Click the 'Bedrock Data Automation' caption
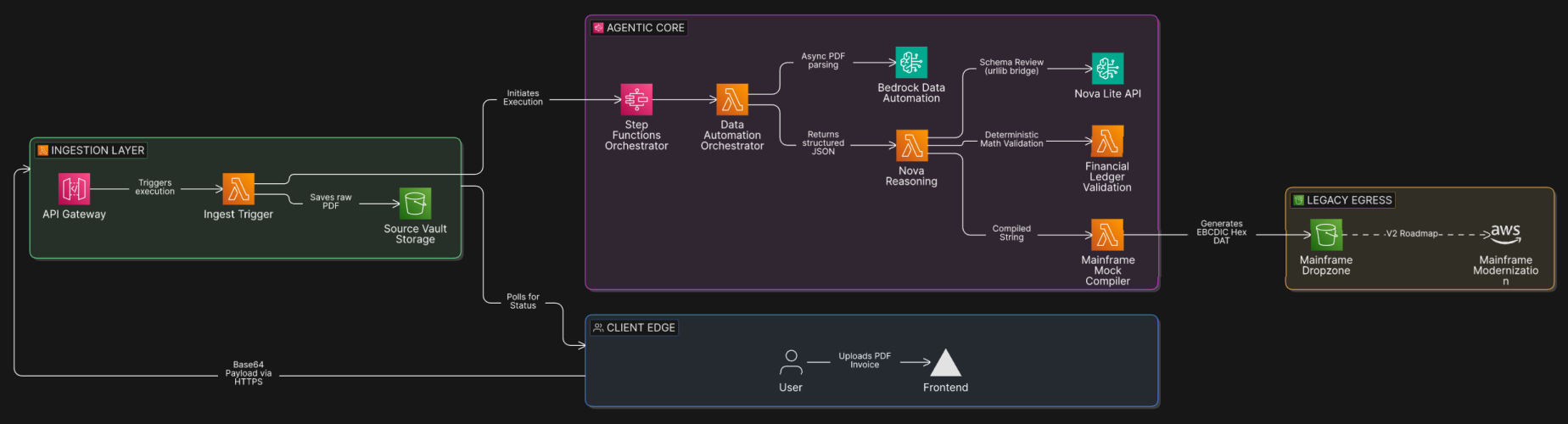Viewport: 1568px width, 424px height. tap(911, 93)
